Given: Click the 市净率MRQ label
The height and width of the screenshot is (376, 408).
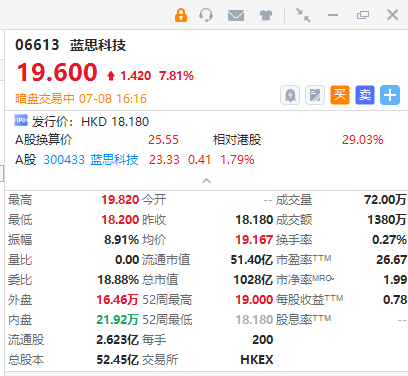Looking at the screenshot, I should (x=305, y=279).
